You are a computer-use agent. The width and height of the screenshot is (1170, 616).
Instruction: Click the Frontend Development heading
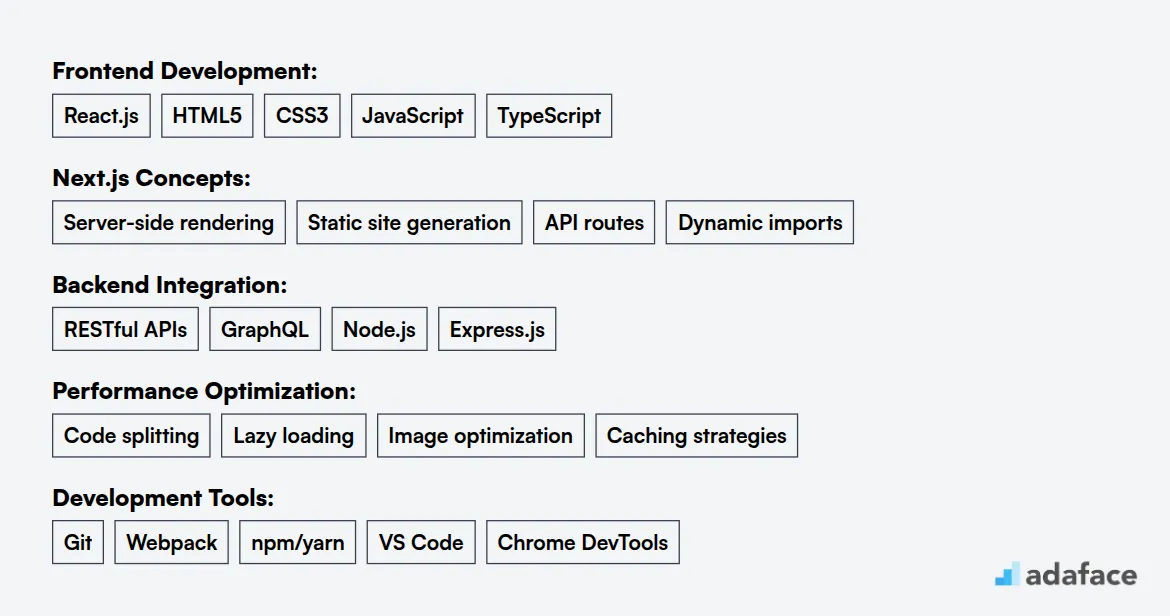185,72
